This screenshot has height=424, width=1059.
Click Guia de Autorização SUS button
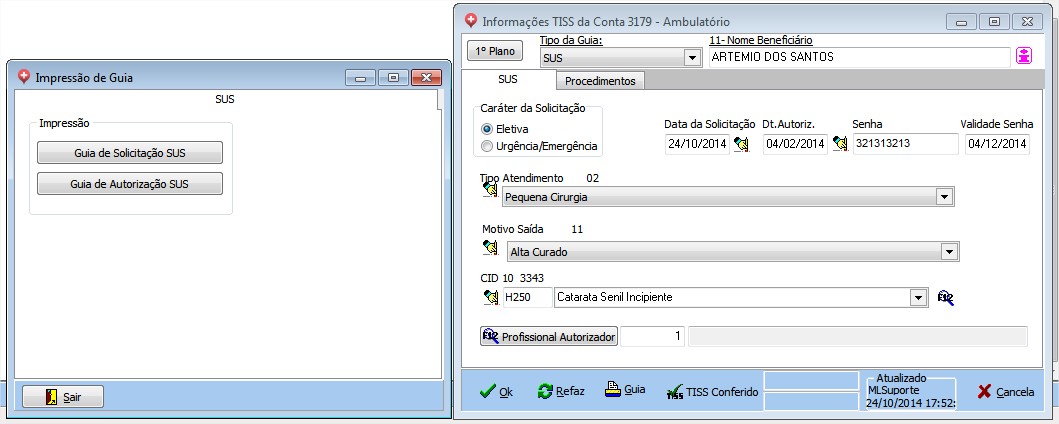point(130,184)
